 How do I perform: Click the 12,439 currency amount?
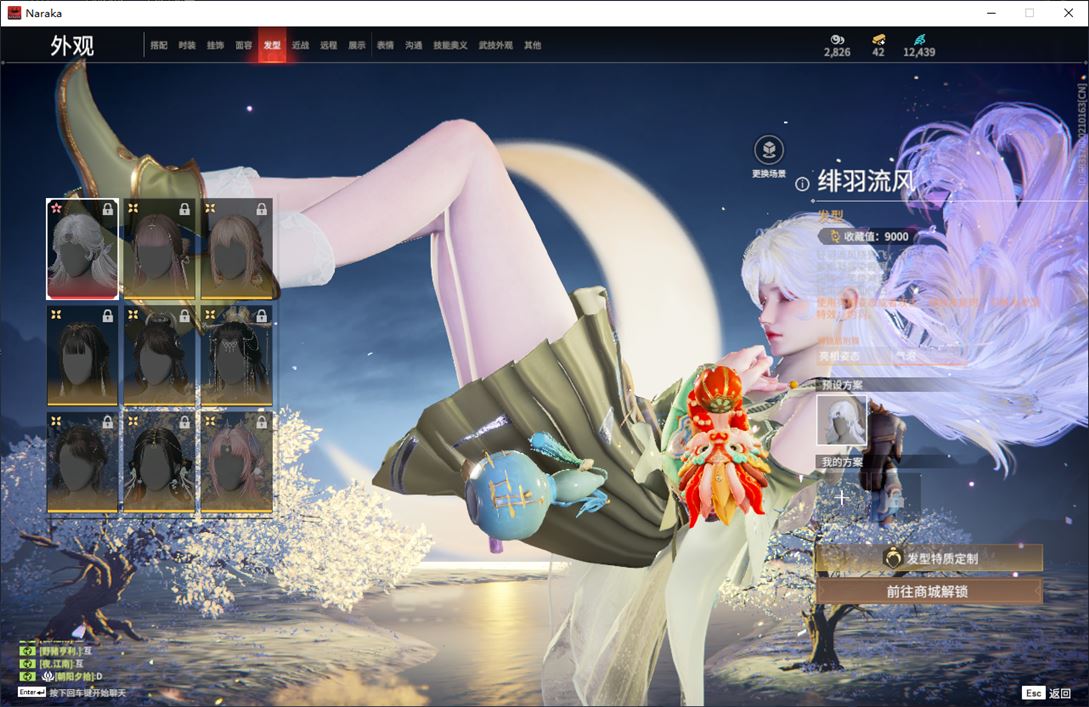click(x=919, y=52)
